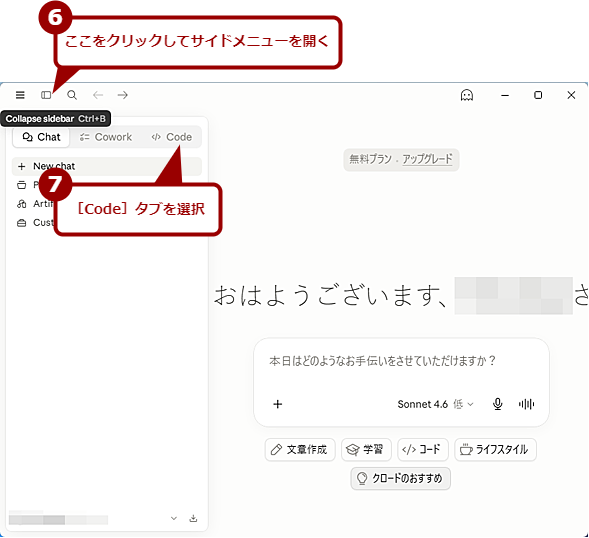589x538 pixels.
Task: Open Artifacts via its sidebar icon
Action: [x=21, y=204]
